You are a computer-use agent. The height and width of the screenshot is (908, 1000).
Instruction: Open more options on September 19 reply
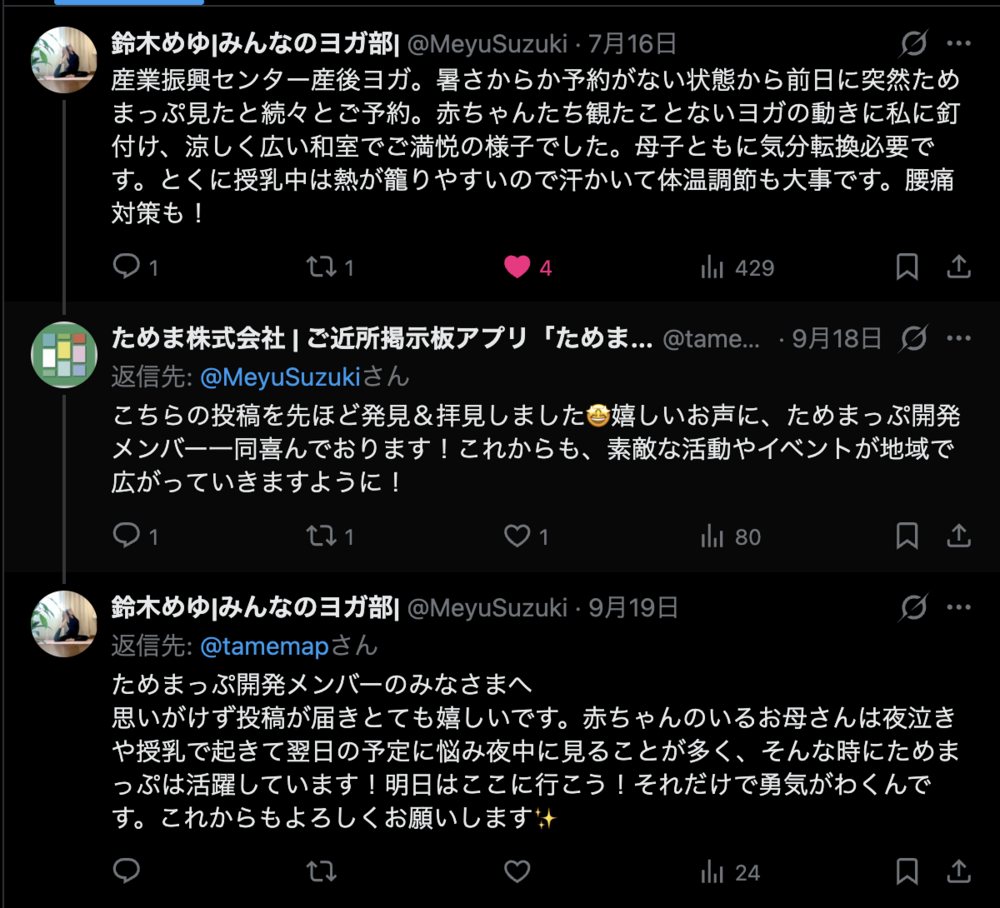[x=959, y=607]
